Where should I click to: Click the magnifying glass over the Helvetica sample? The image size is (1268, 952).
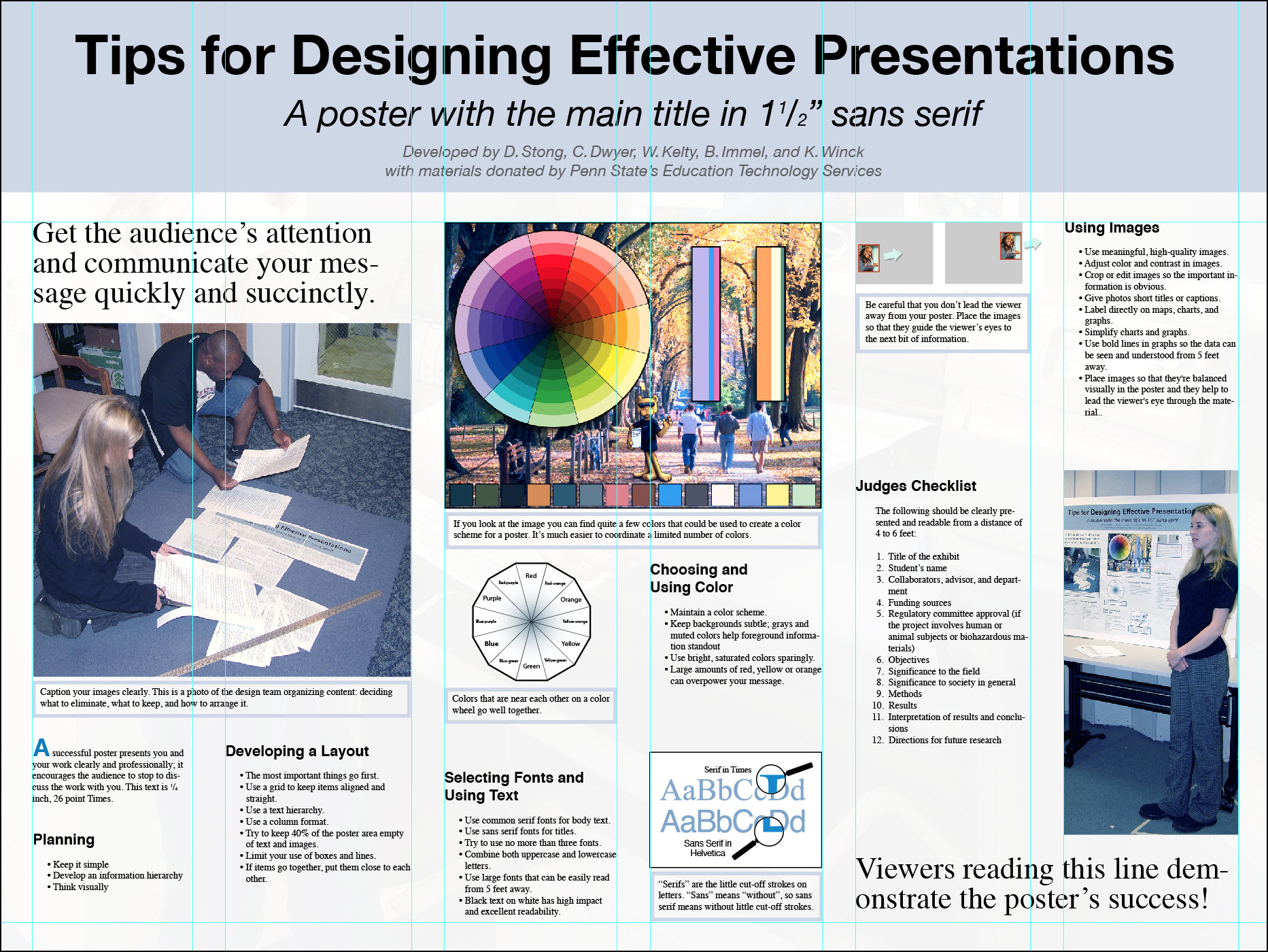(x=769, y=832)
